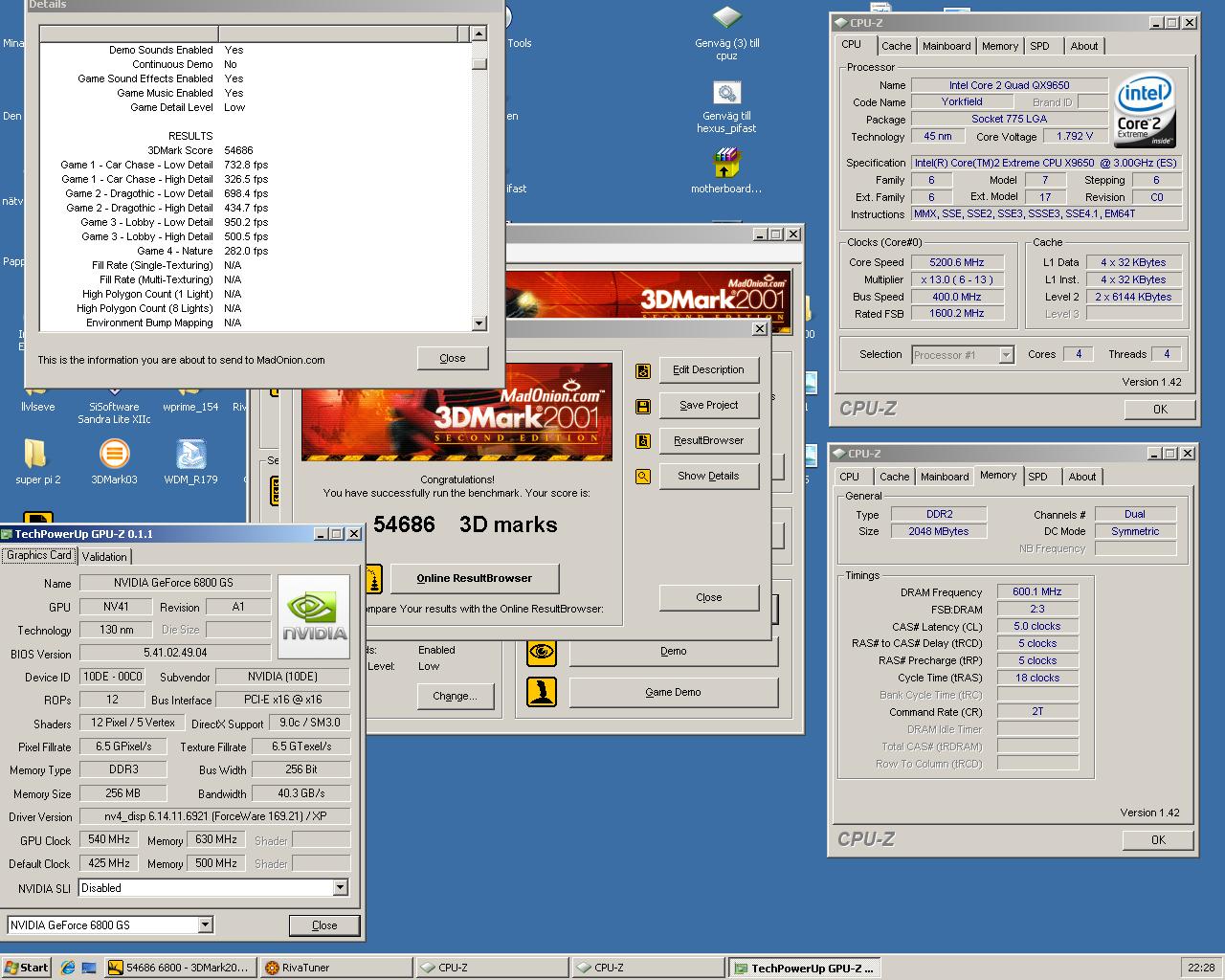
Task: Select the Graphics Card tab in GPU-Z
Action: (x=39, y=555)
